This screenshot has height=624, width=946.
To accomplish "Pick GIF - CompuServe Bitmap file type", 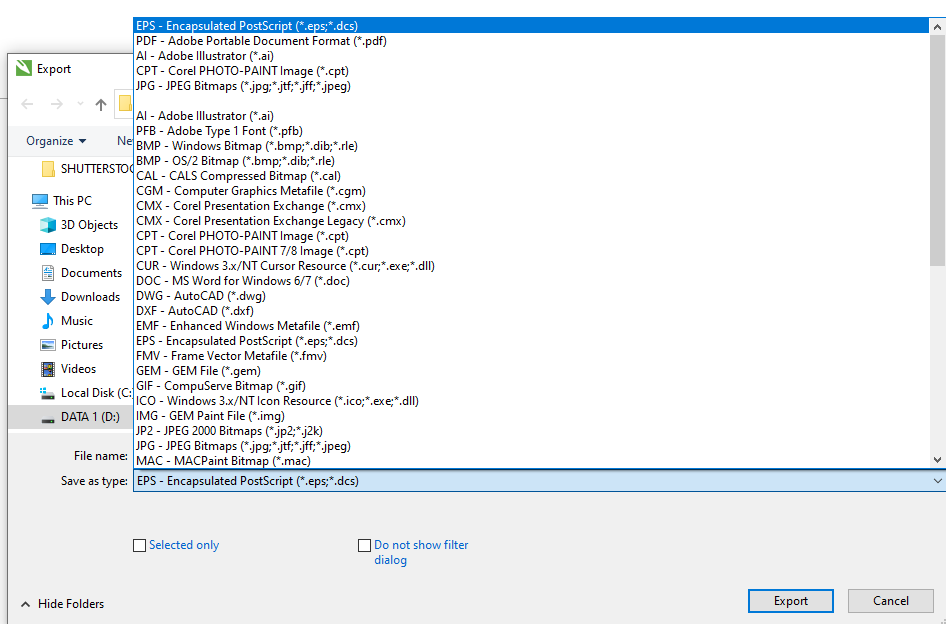I will [221, 386].
